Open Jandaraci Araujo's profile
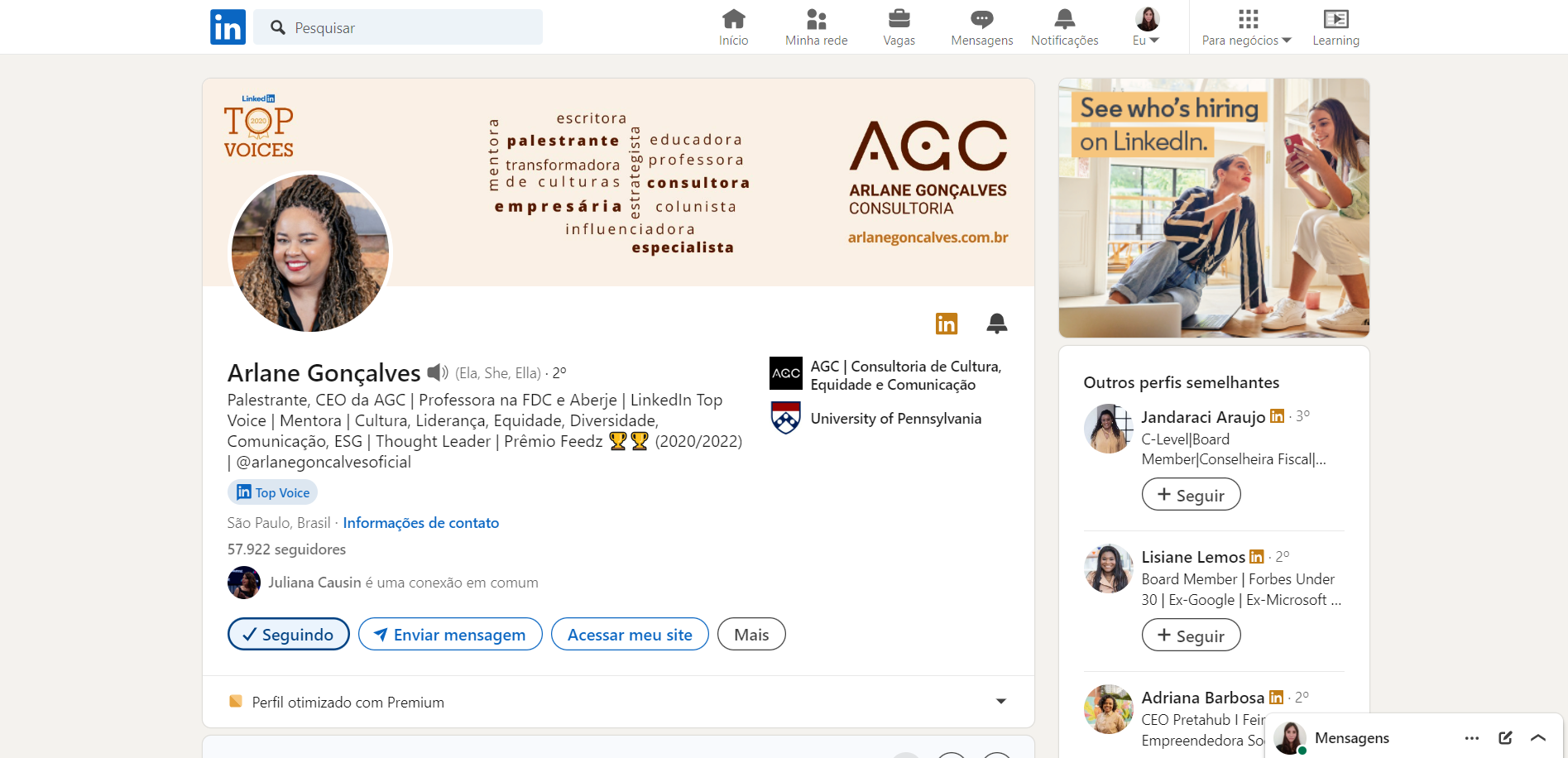The image size is (1568, 758). pyautogui.click(x=1203, y=416)
